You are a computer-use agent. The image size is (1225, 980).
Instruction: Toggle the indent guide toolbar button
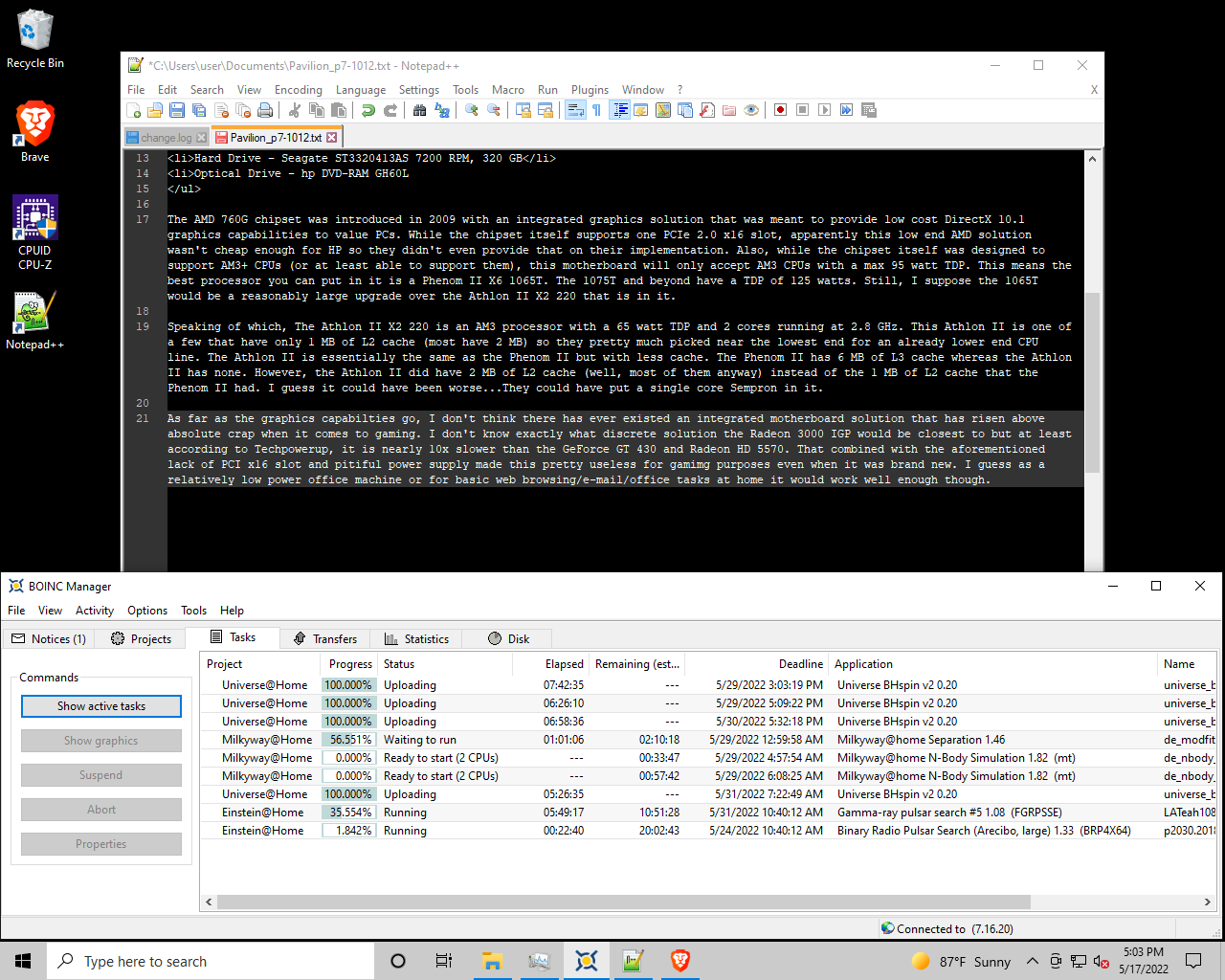coord(619,110)
